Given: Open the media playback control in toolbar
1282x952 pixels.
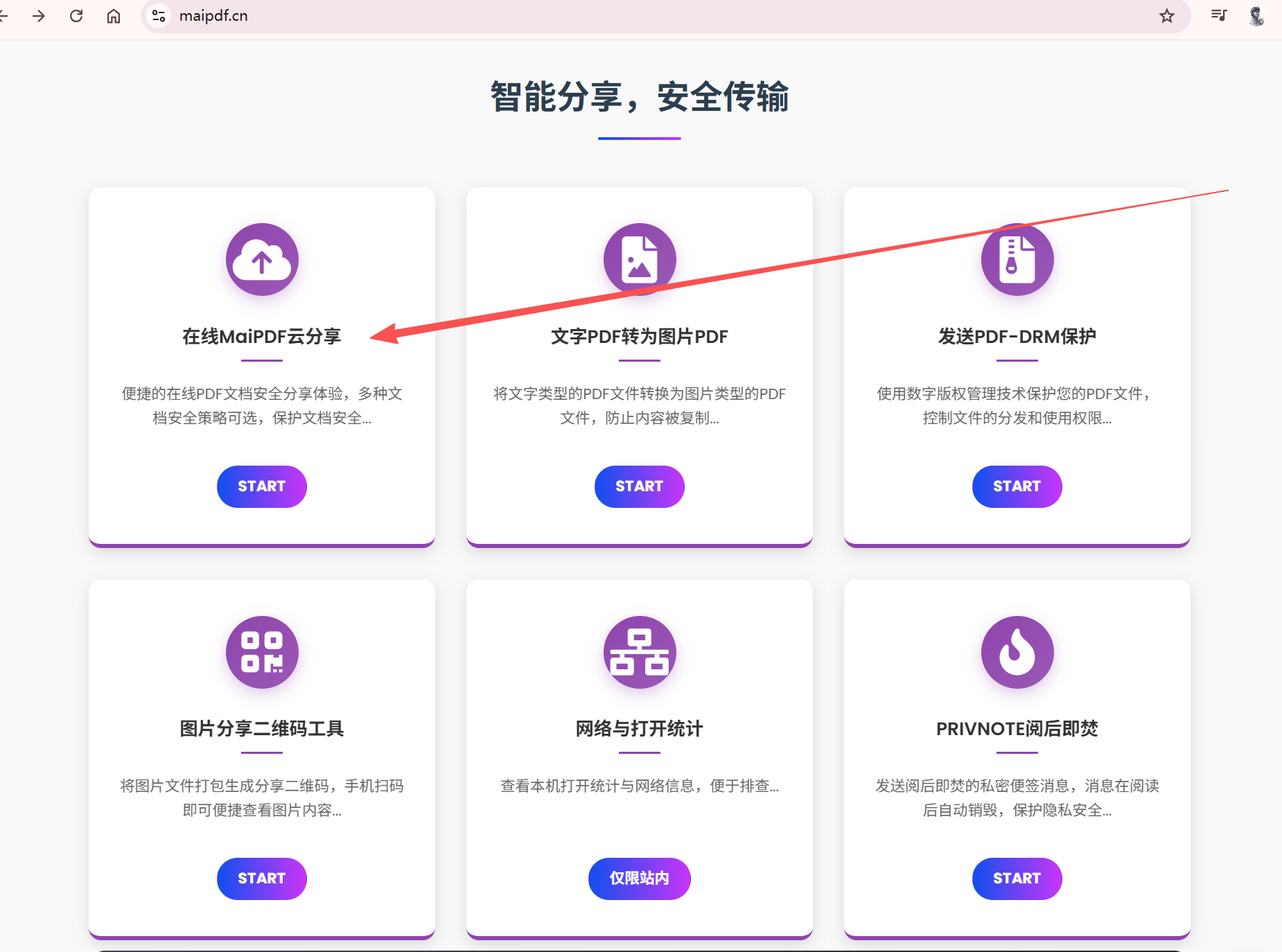Looking at the screenshot, I should pyautogui.click(x=1218, y=15).
